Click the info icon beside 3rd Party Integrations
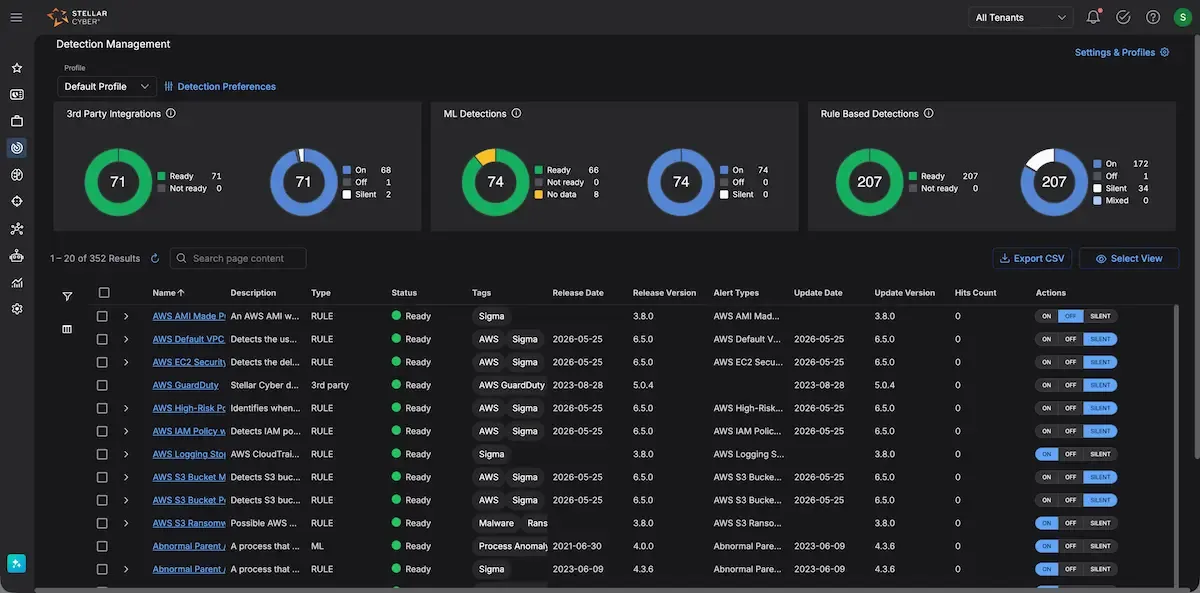Viewport: 1200px width, 593px height. point(171,113)
